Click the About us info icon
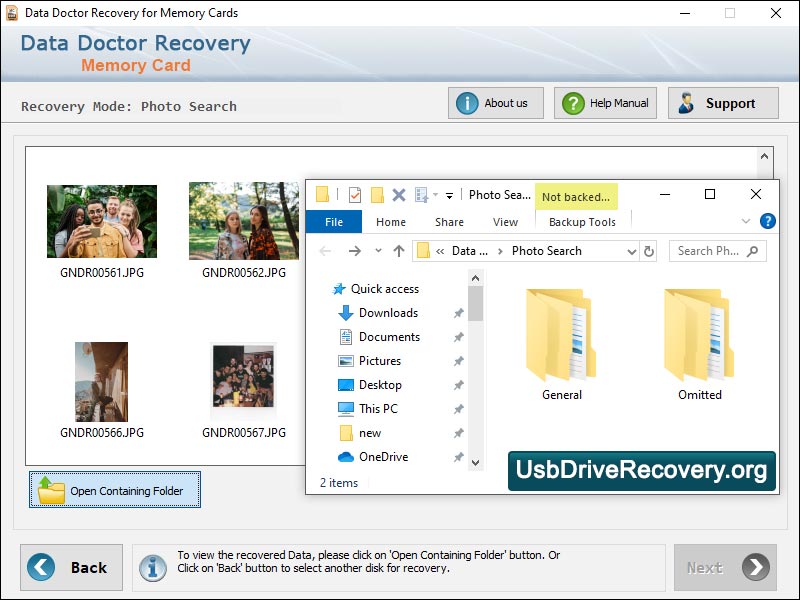The width and height of the screenshot is (800, 600). tap(468, 102)
